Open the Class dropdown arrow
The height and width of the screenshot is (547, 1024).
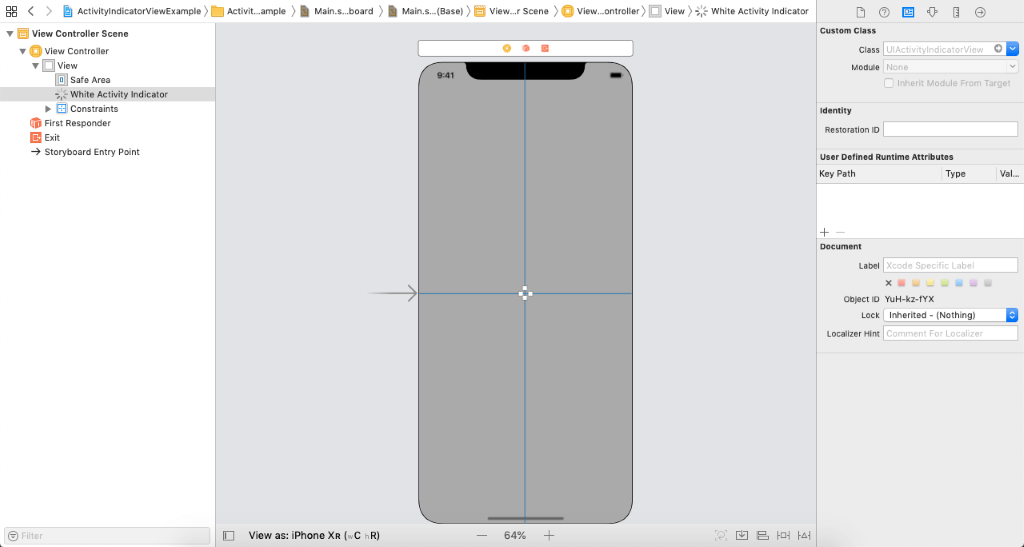pyautogui.click(x=1012, y=49)
